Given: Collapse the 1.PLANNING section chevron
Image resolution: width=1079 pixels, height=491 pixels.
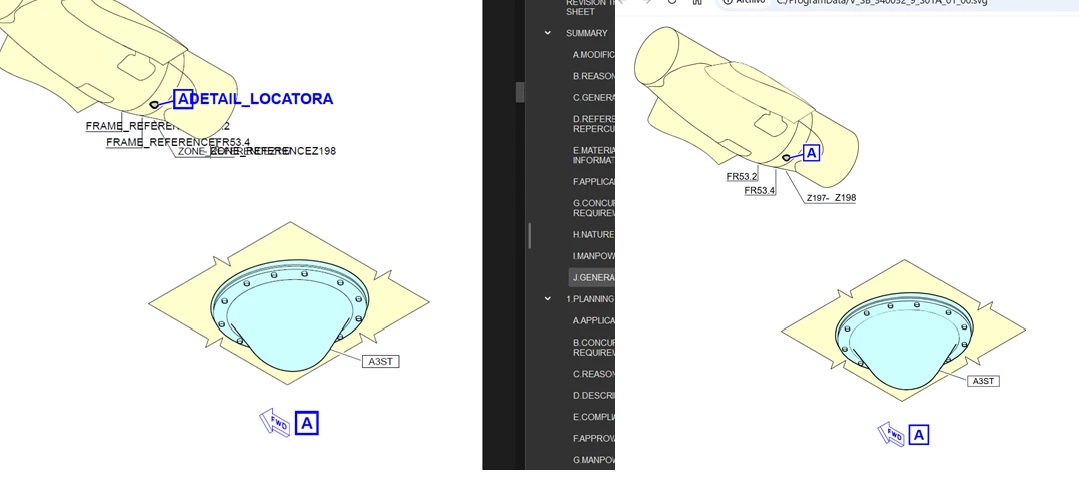Looking at the screenshot, I should (548, 298).
